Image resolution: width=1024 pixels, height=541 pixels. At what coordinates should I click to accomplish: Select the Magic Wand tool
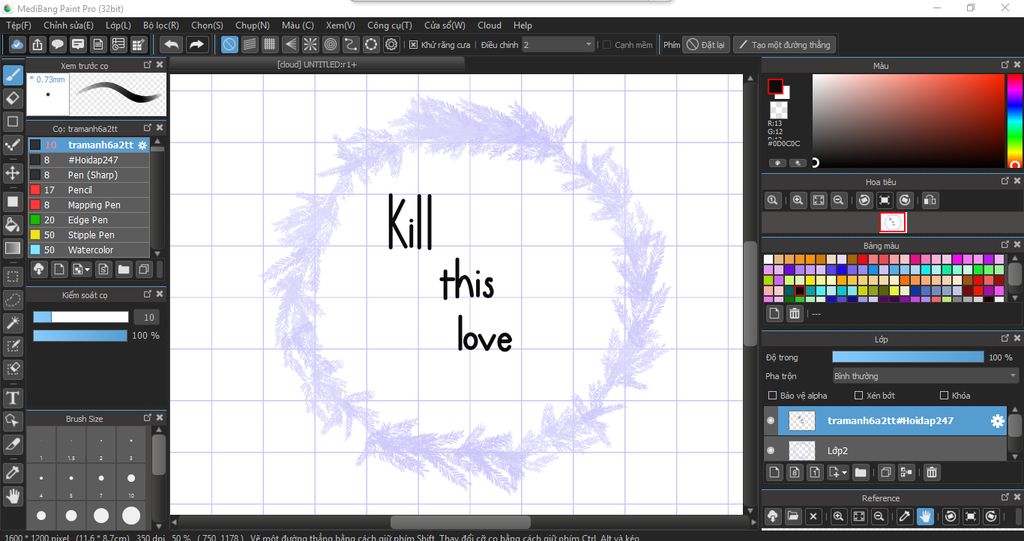coord(12,322)
